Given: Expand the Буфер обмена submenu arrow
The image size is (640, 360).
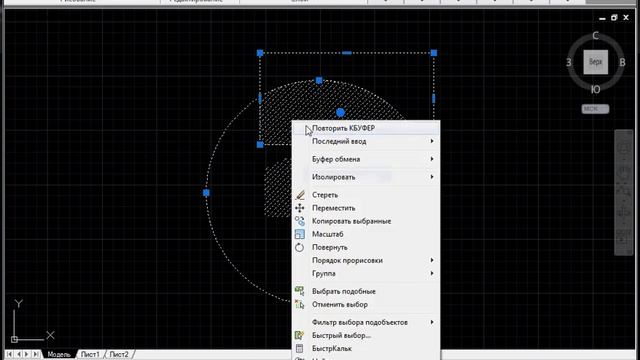Looking at the screenshot, I should click(432, 159).
